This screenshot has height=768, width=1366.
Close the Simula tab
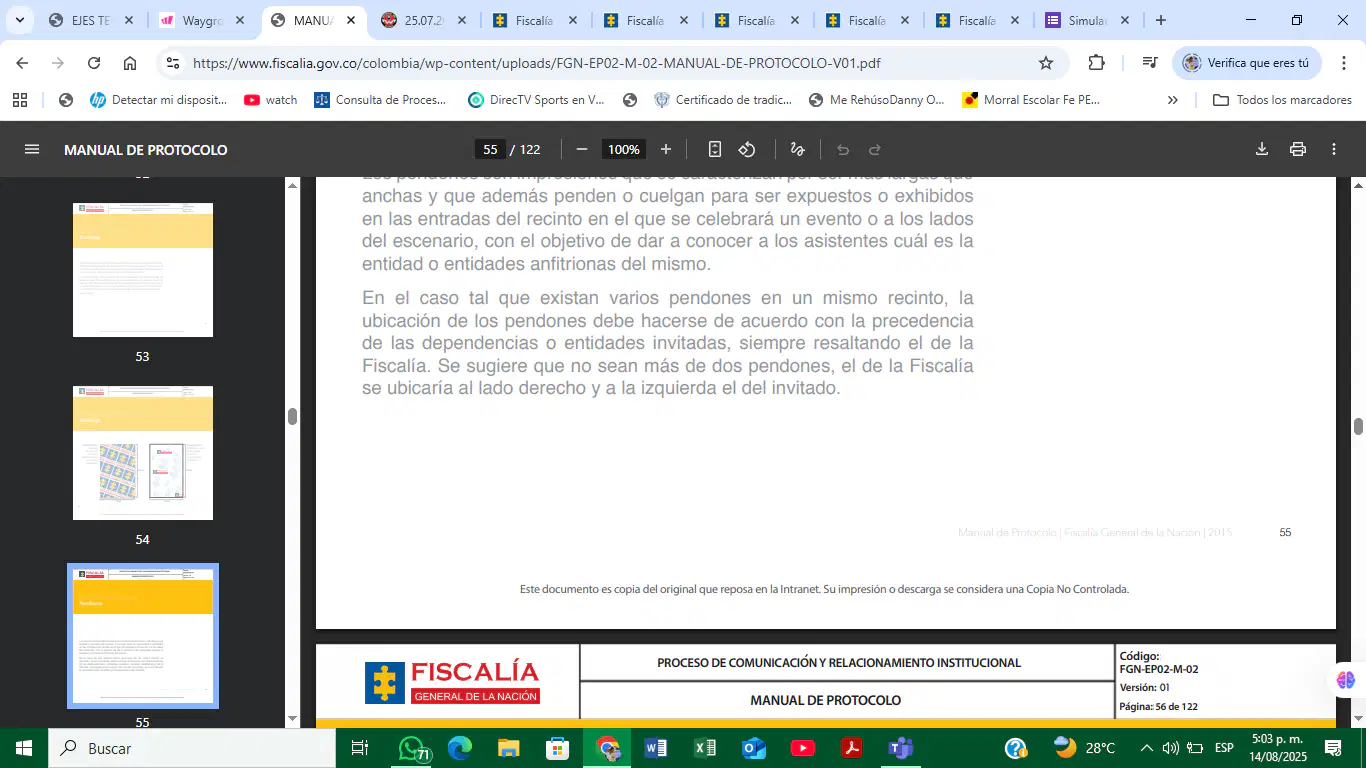pyautogui.click(x=1125, y=20)
